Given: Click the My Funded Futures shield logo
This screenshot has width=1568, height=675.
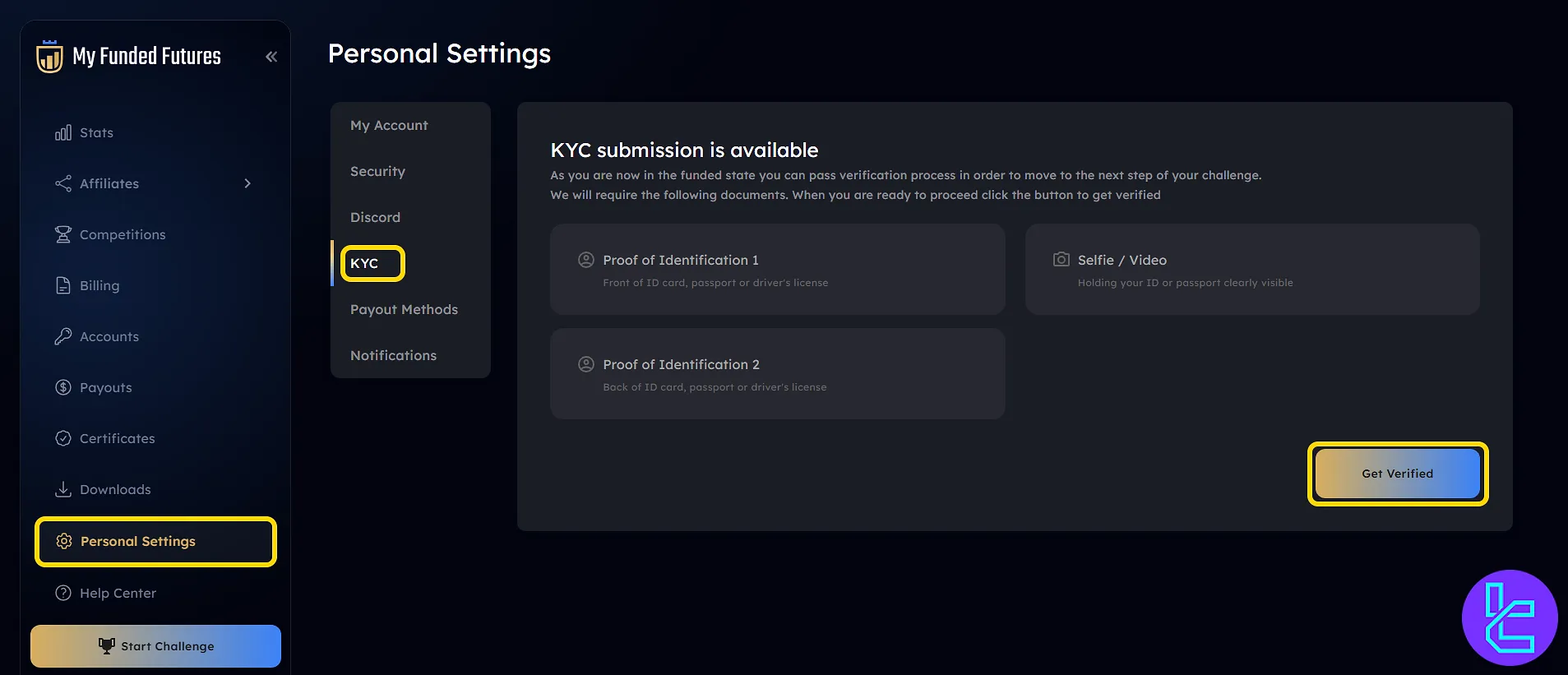Looking at the screenshot, I should click(49, 56).
